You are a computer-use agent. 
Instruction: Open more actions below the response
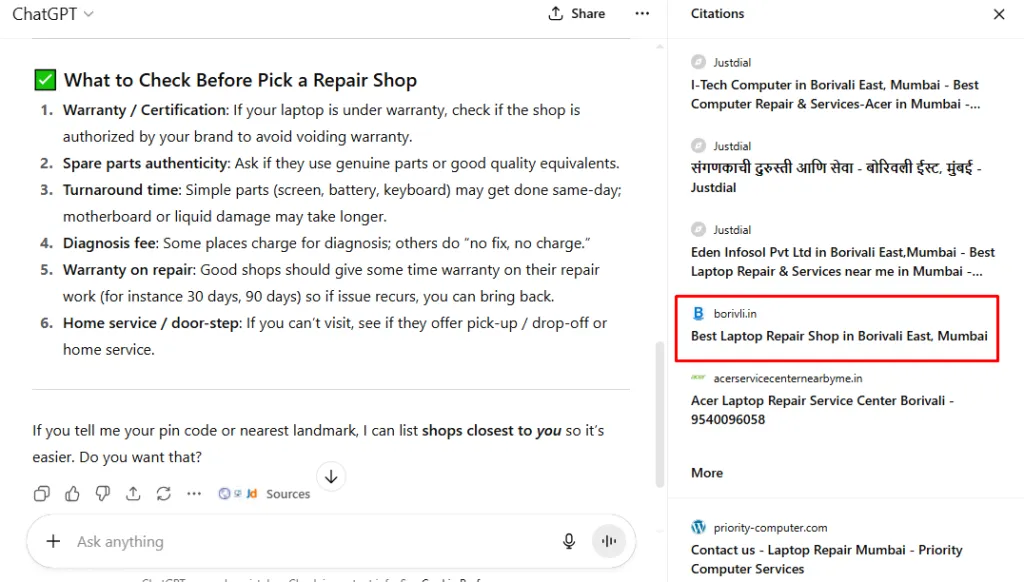(x=194, y=493)
